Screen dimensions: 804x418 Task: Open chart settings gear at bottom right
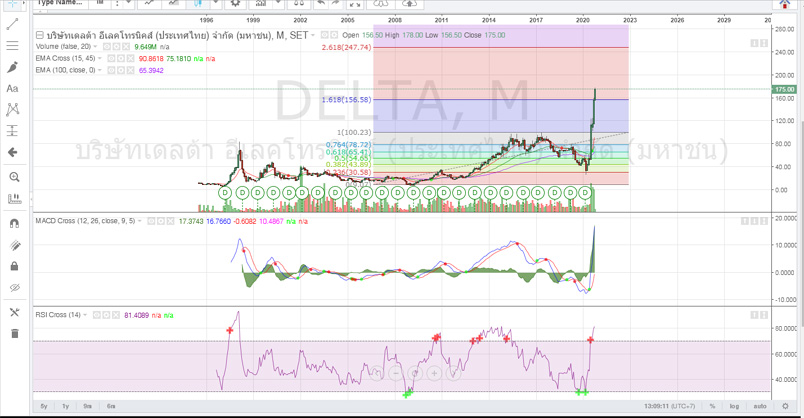coord(785,406)
